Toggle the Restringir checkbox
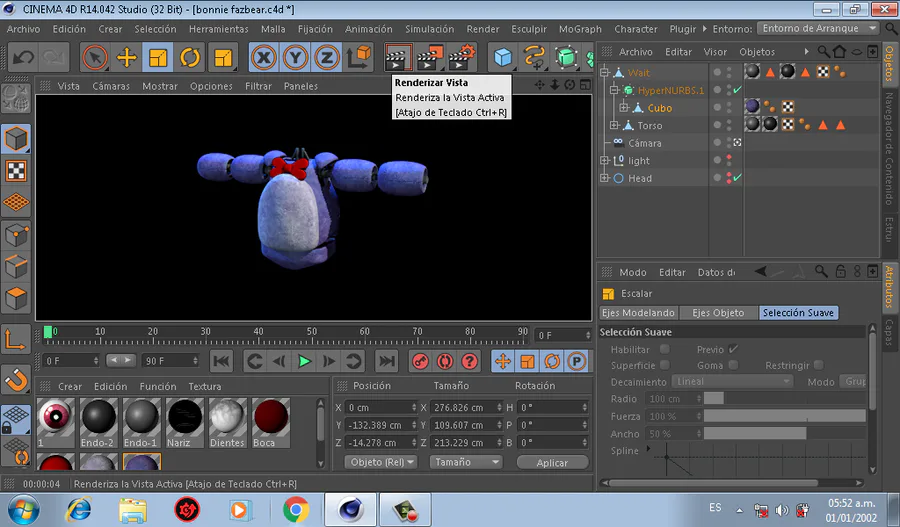The height and width of the screenshot is (527, 900). [x=818, y=365]
